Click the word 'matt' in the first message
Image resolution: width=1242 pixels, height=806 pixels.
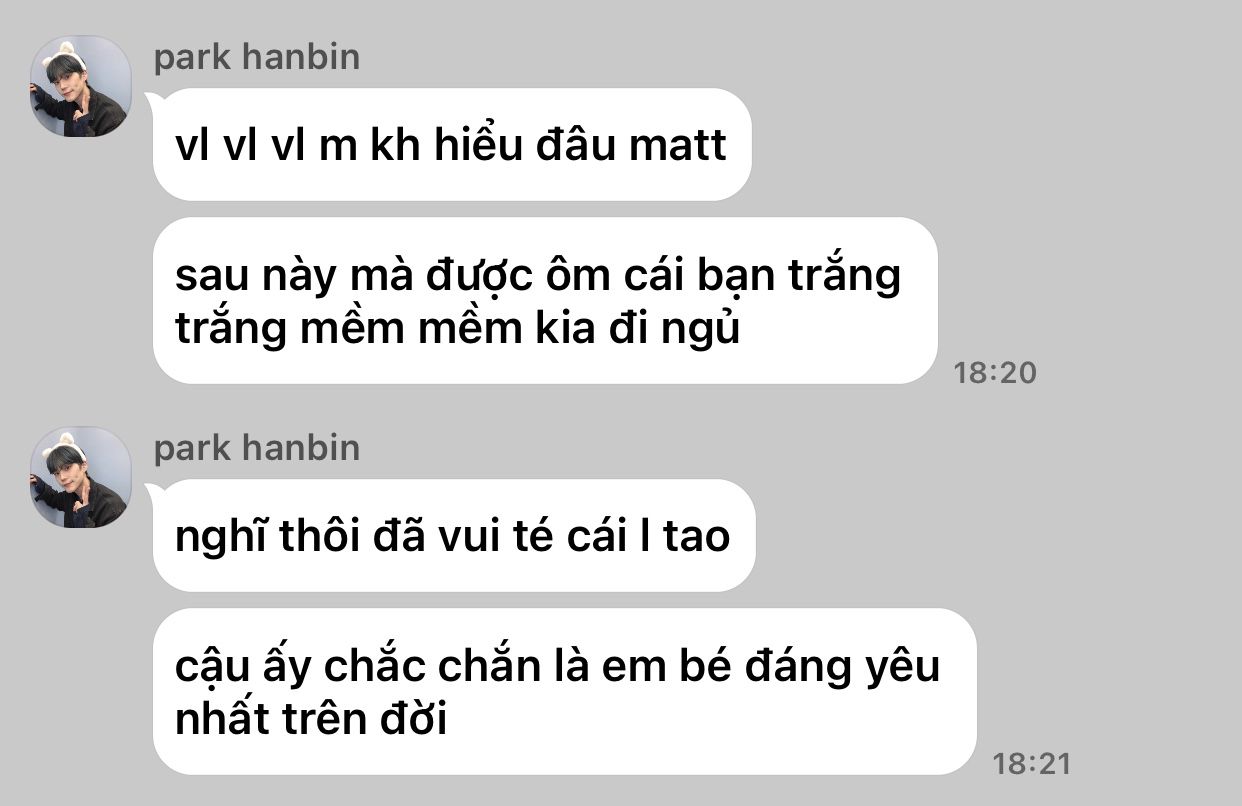click(x=677, y=146)
